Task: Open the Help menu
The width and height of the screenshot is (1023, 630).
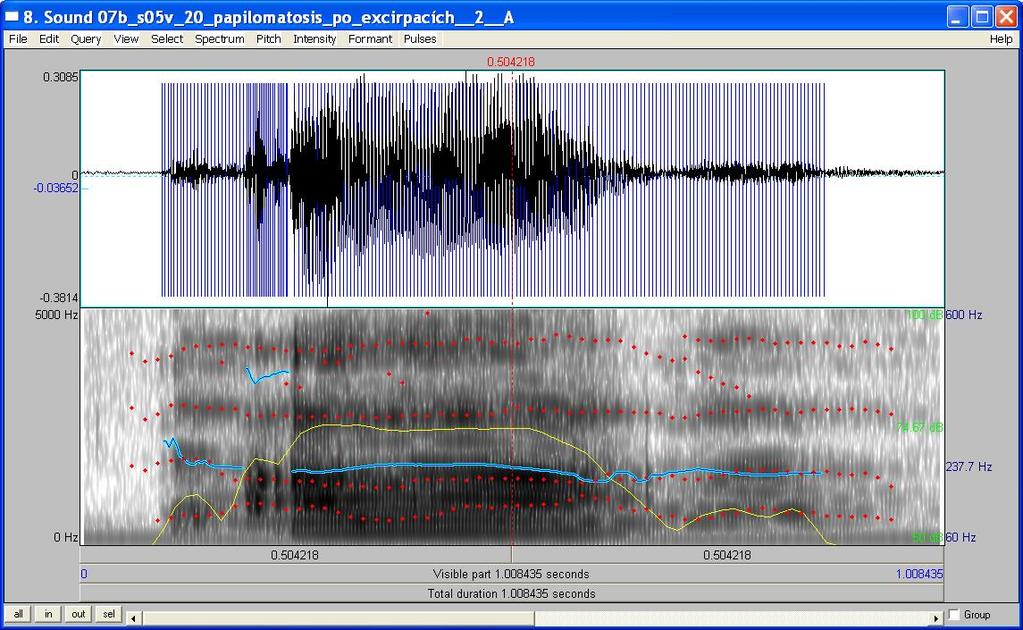Action: [x=1001, y=39]
